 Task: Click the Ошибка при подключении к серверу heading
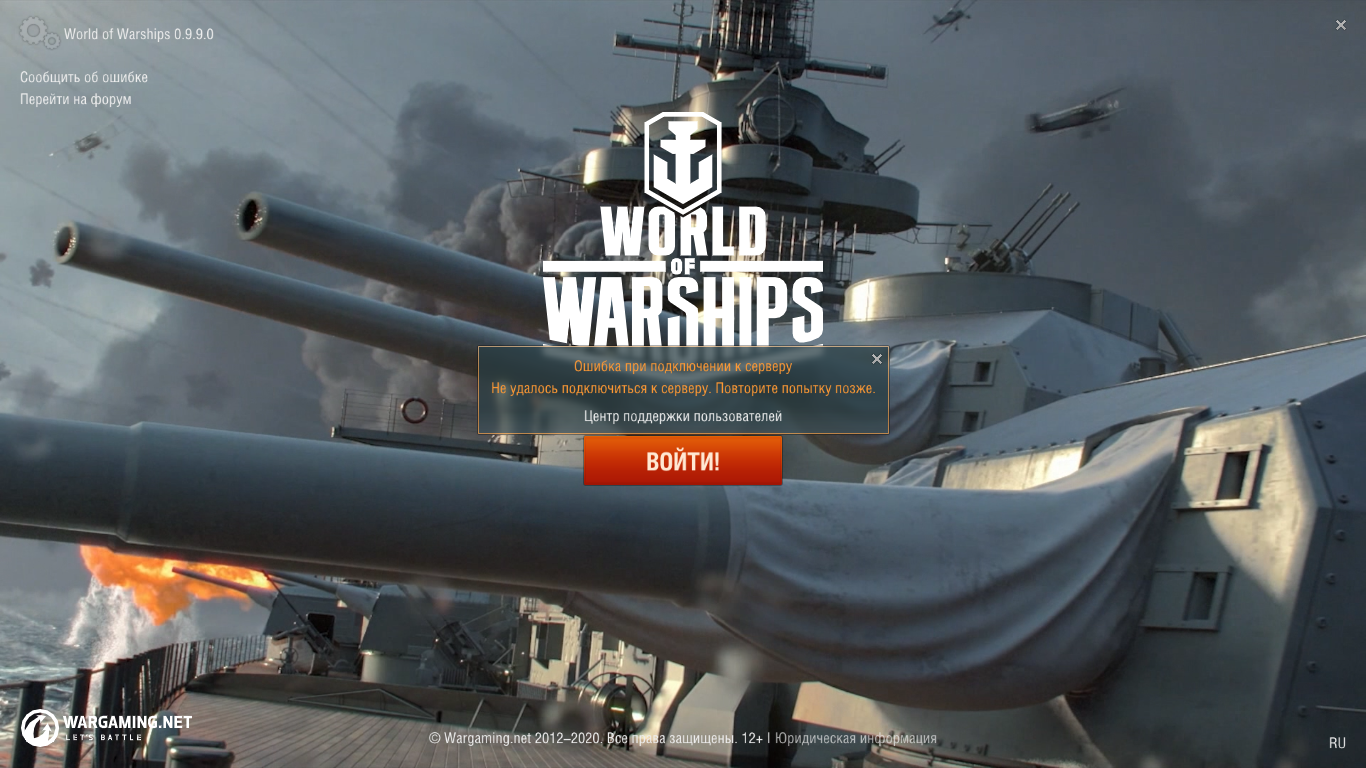click(x=683, y=367)
